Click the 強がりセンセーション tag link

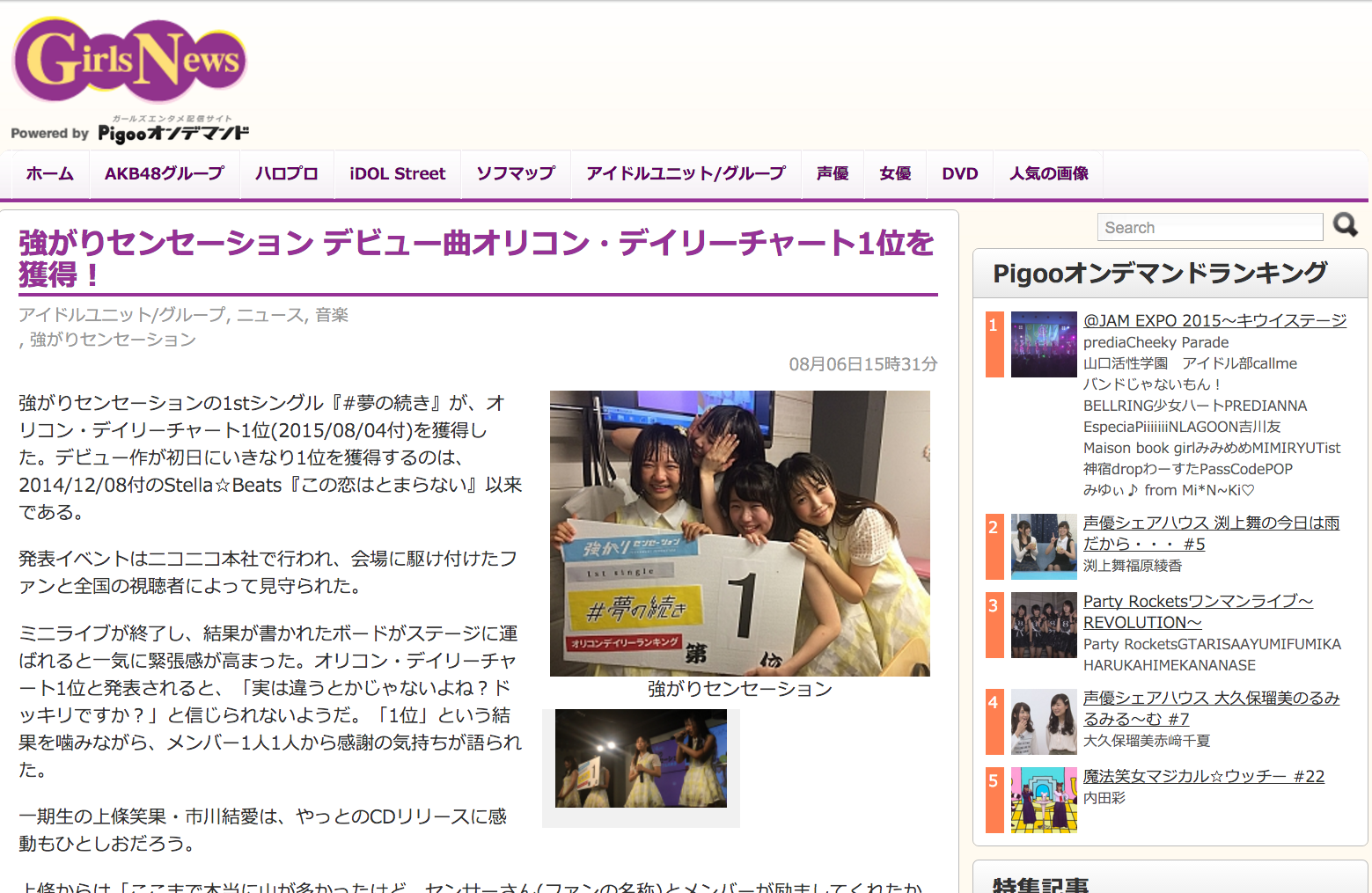(x=113, y=340)
